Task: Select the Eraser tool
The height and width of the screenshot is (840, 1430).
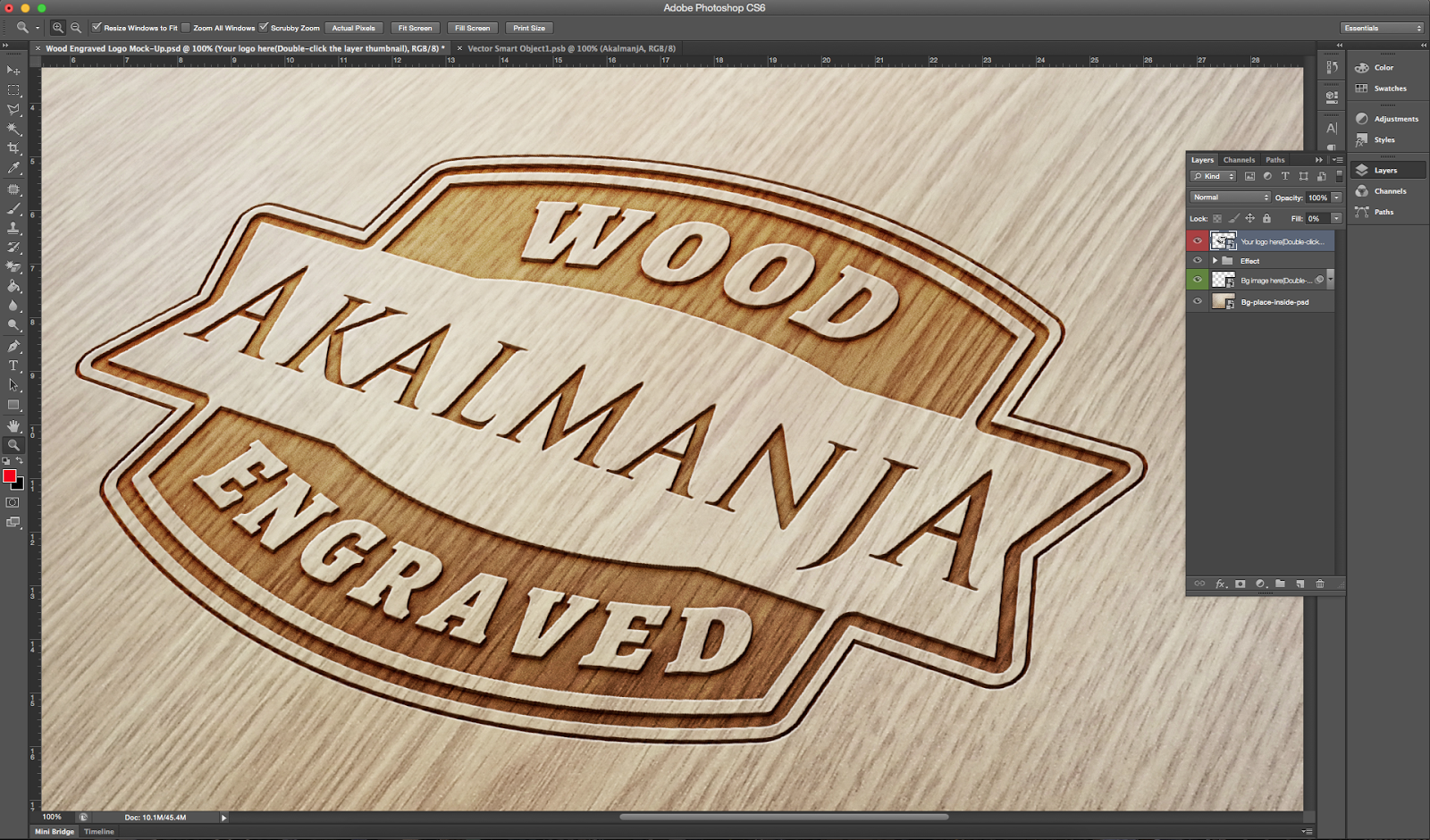Action: click(13, 266)
